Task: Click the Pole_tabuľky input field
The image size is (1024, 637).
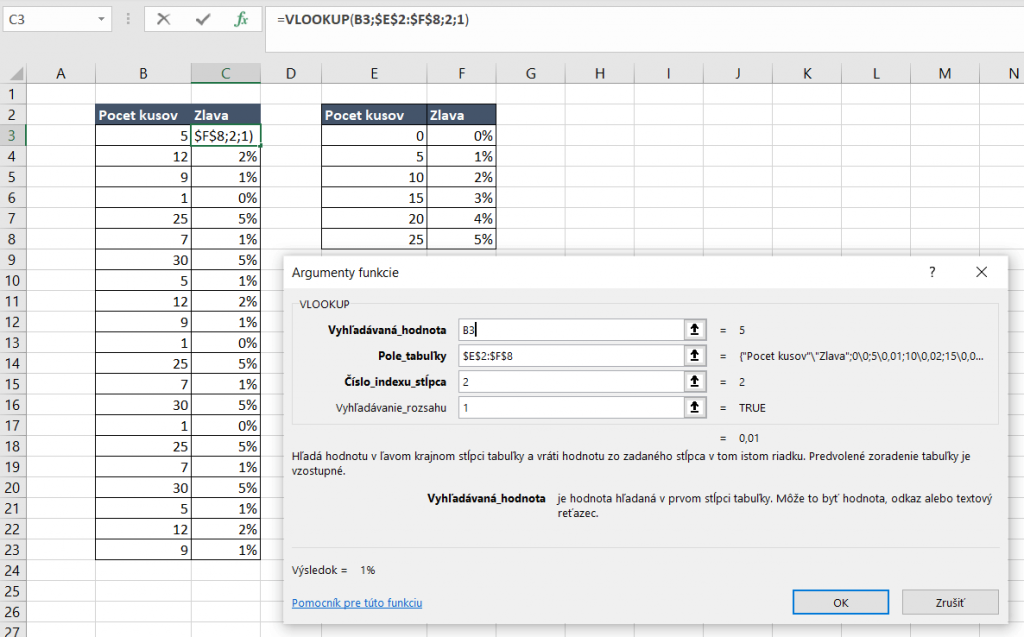Action: (x=571, y=355)
